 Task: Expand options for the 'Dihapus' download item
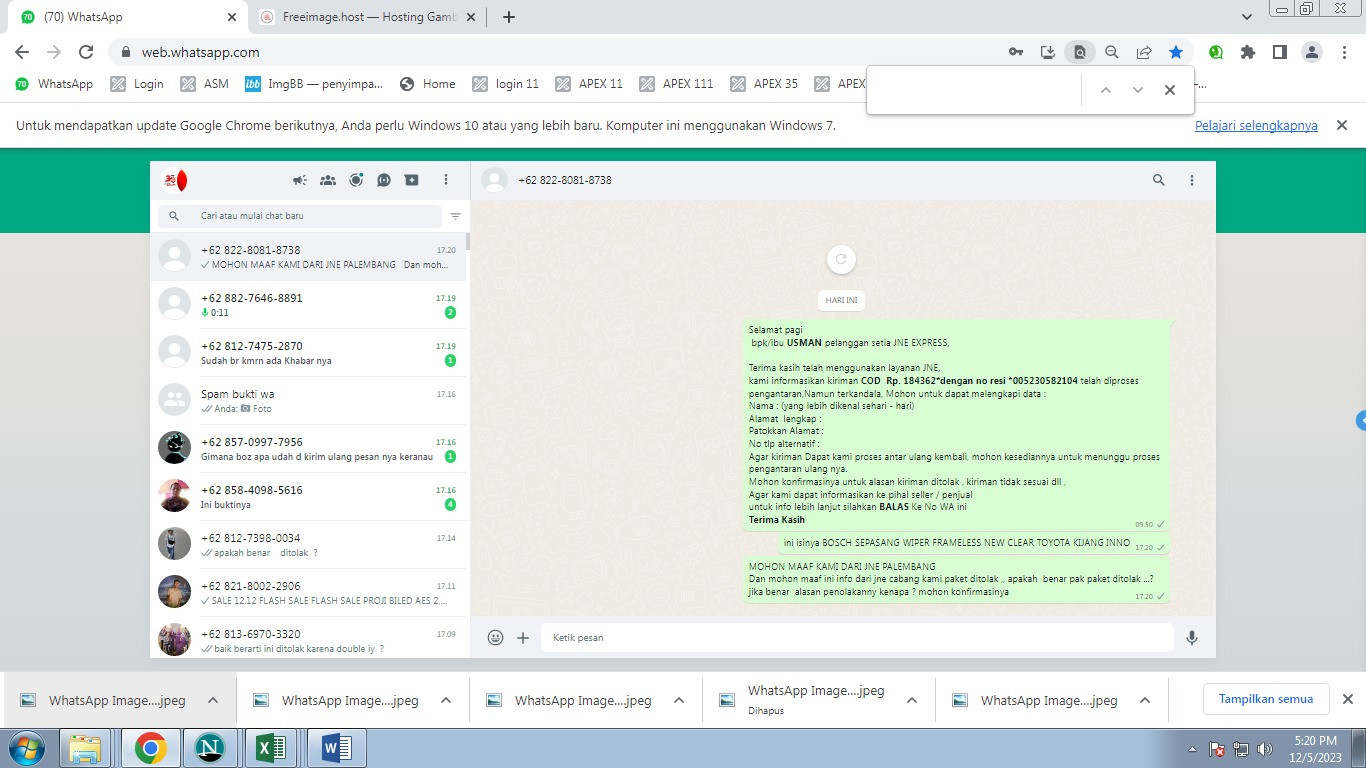click(912, 700)
